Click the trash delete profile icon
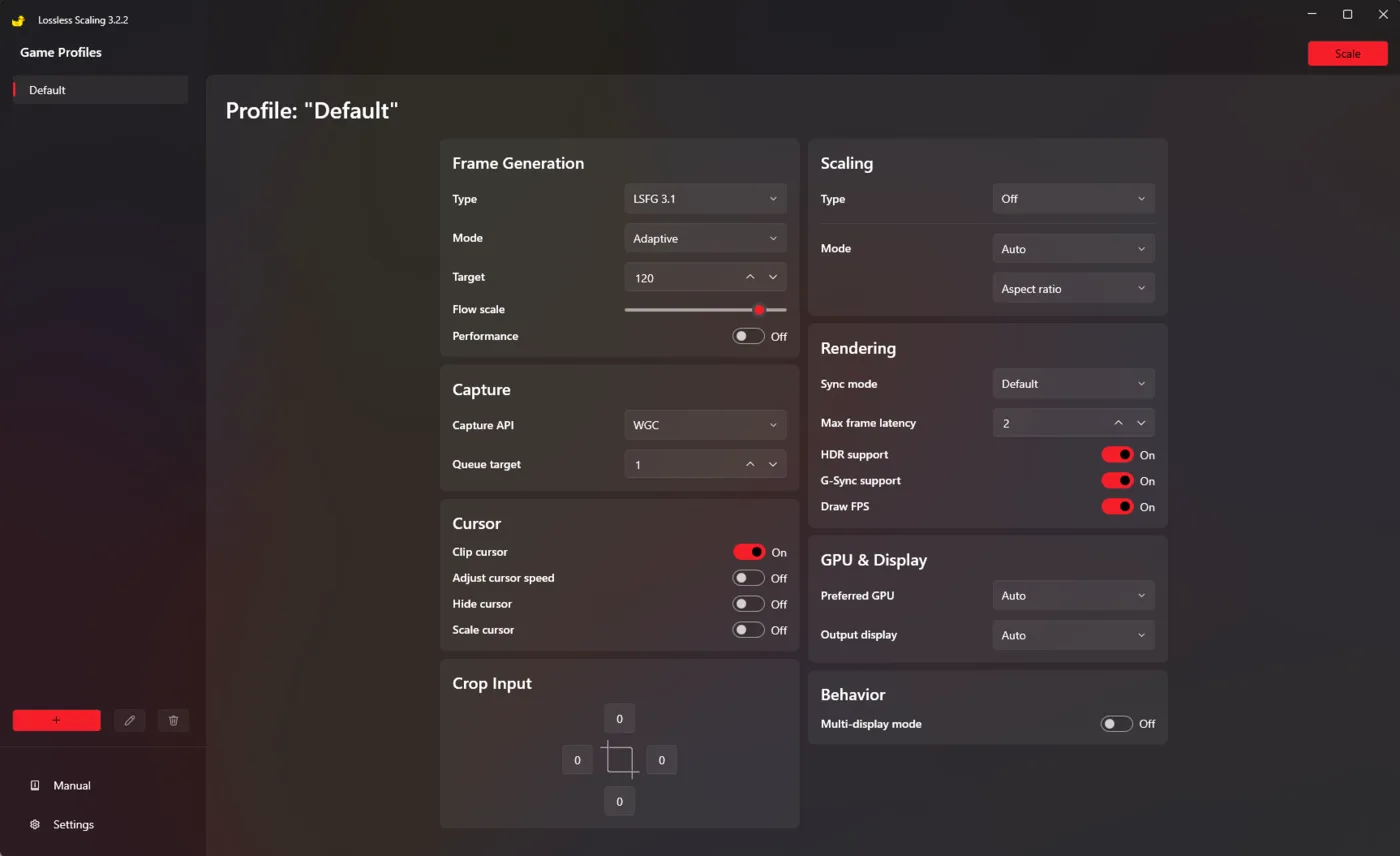The width and height of the screenshot is (1400, 856). (173, 720)
